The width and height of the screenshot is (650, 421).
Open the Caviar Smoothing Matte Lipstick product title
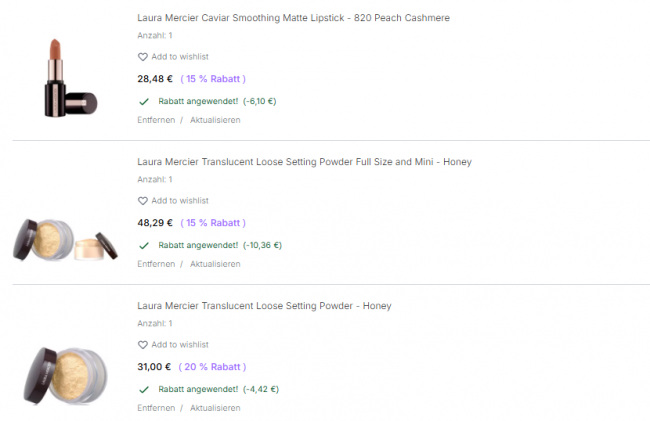[x=293, y=18]
